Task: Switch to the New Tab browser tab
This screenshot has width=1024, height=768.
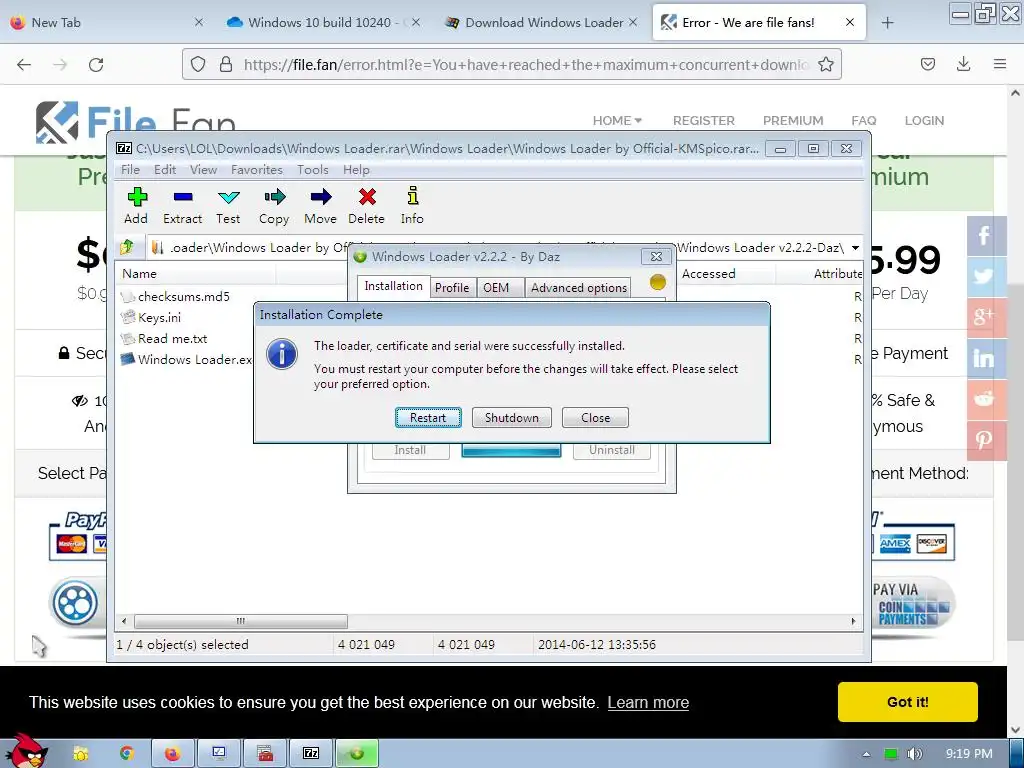Action: tap(107, 23)
